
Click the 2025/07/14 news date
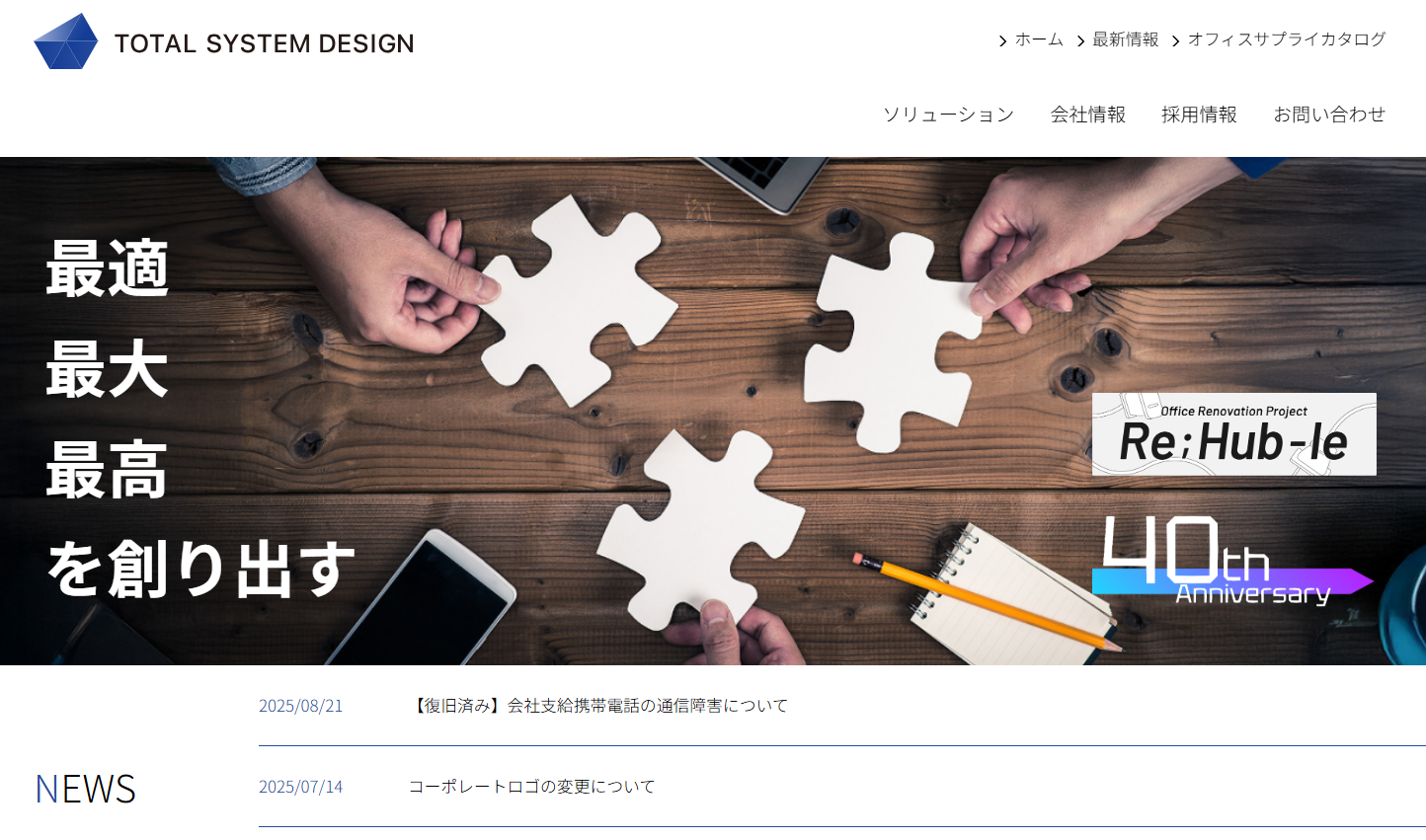(300, 787)
